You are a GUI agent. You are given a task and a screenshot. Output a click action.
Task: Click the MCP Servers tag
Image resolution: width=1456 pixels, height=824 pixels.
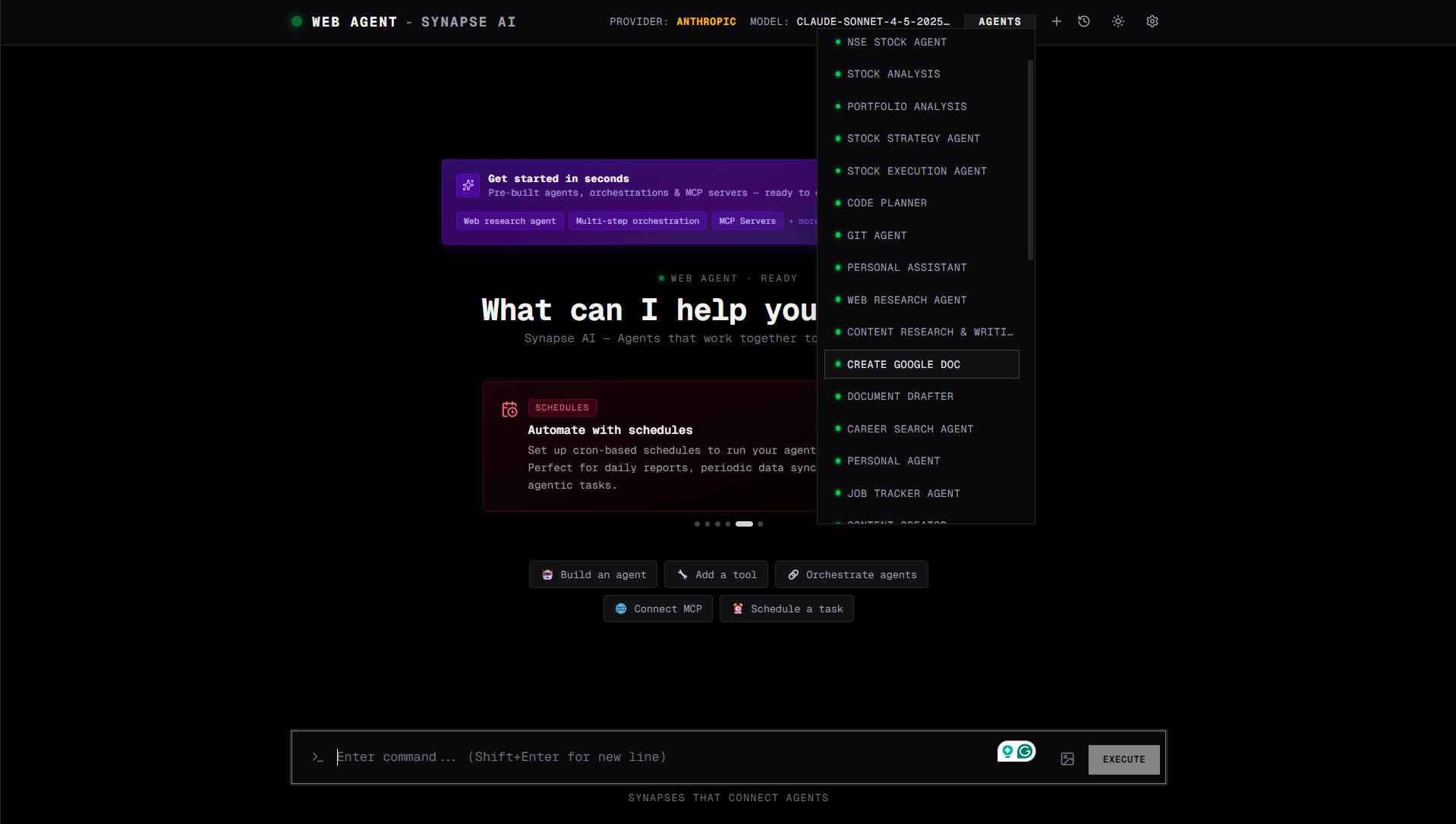pos(747,221)
